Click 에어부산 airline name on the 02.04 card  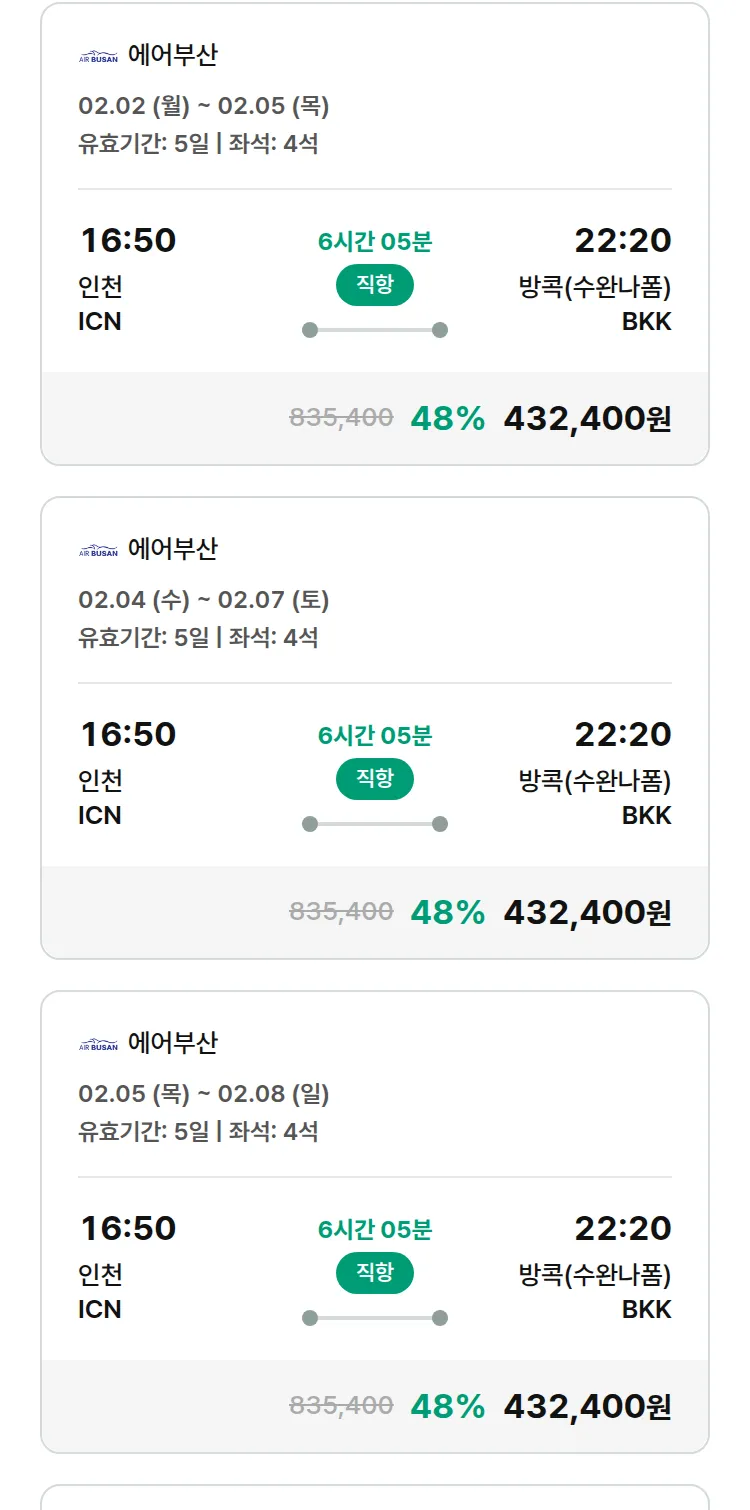tap(173, 549)
